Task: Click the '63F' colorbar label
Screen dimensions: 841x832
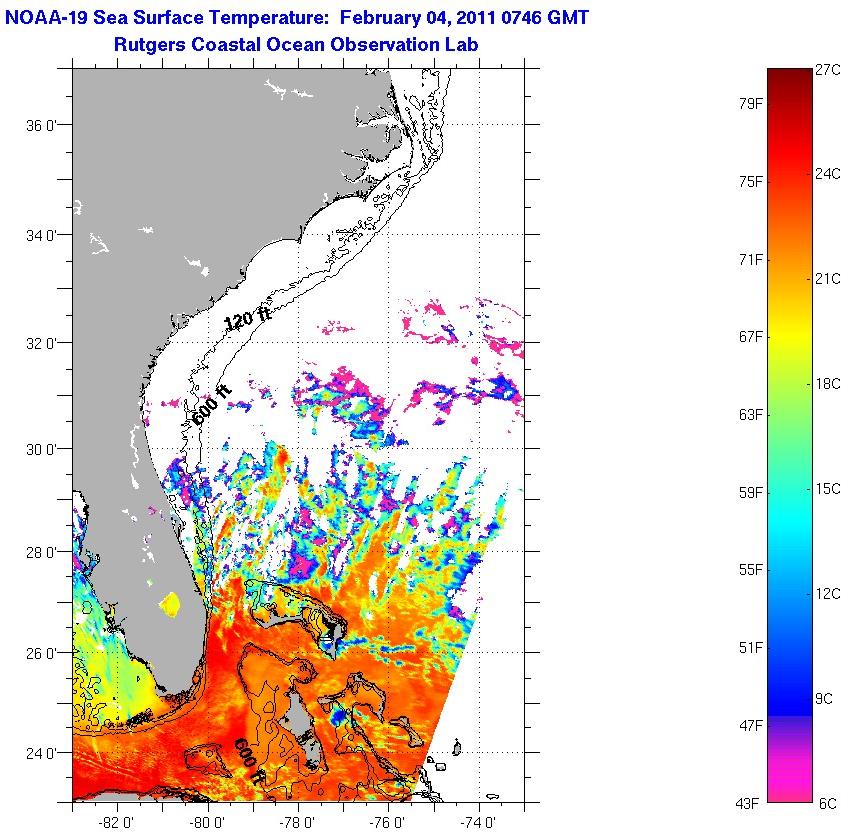Action: (x=750, y=415)
